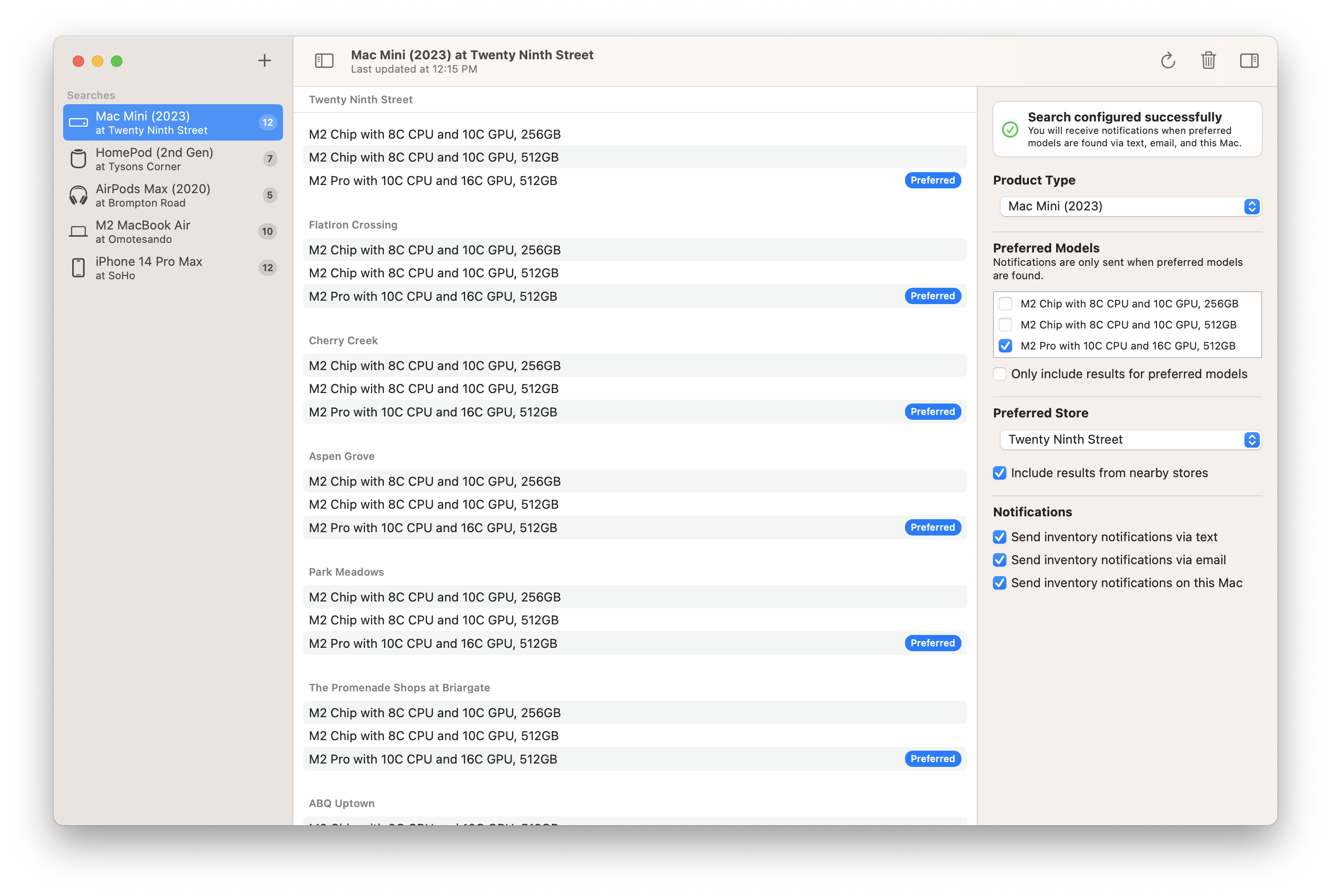This screenshot has height=896, width=1331.
Task: Click Preferred badge under Flatiron Crossing
Action: 932,296
